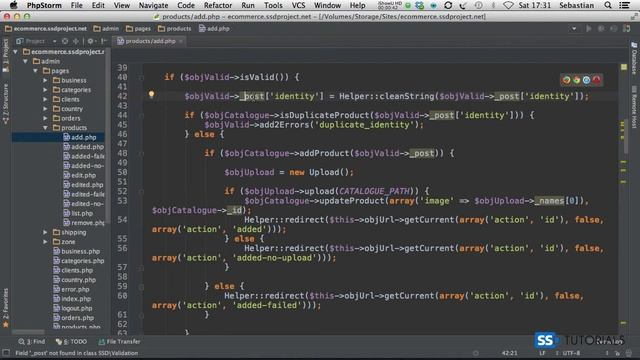Expand the shipping folder
The height and width of the screenshot is (360, 640).
[45, 232]
